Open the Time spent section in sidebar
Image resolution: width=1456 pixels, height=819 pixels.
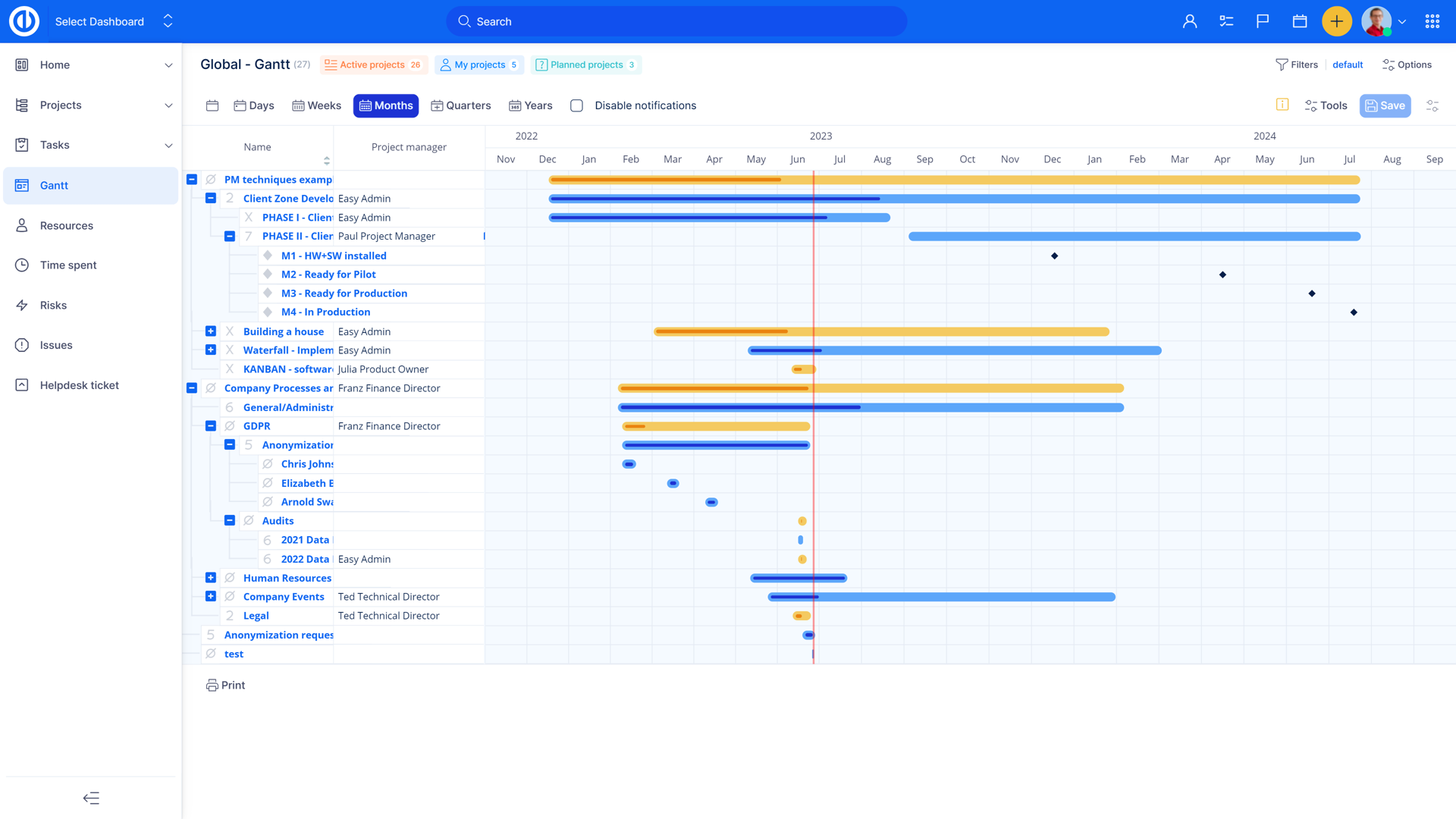(x=68, y=265)
